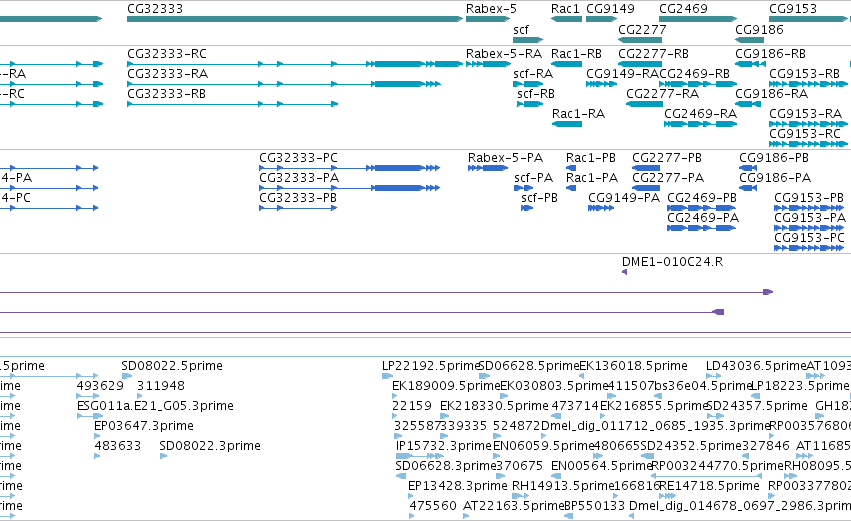
Task: Select transcript CG9186-RA
Action: 748,104
